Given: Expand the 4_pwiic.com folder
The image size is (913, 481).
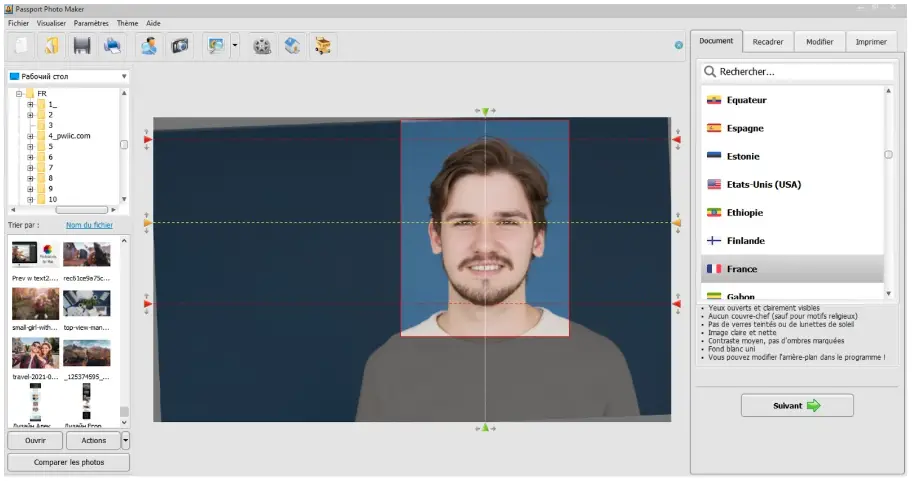Looking at the screenshot, I should pos(30,136).
